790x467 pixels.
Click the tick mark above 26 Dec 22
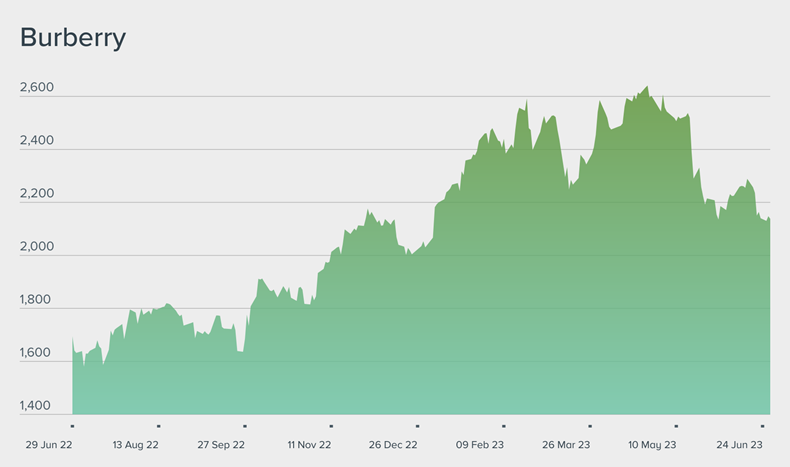point(418,426)
